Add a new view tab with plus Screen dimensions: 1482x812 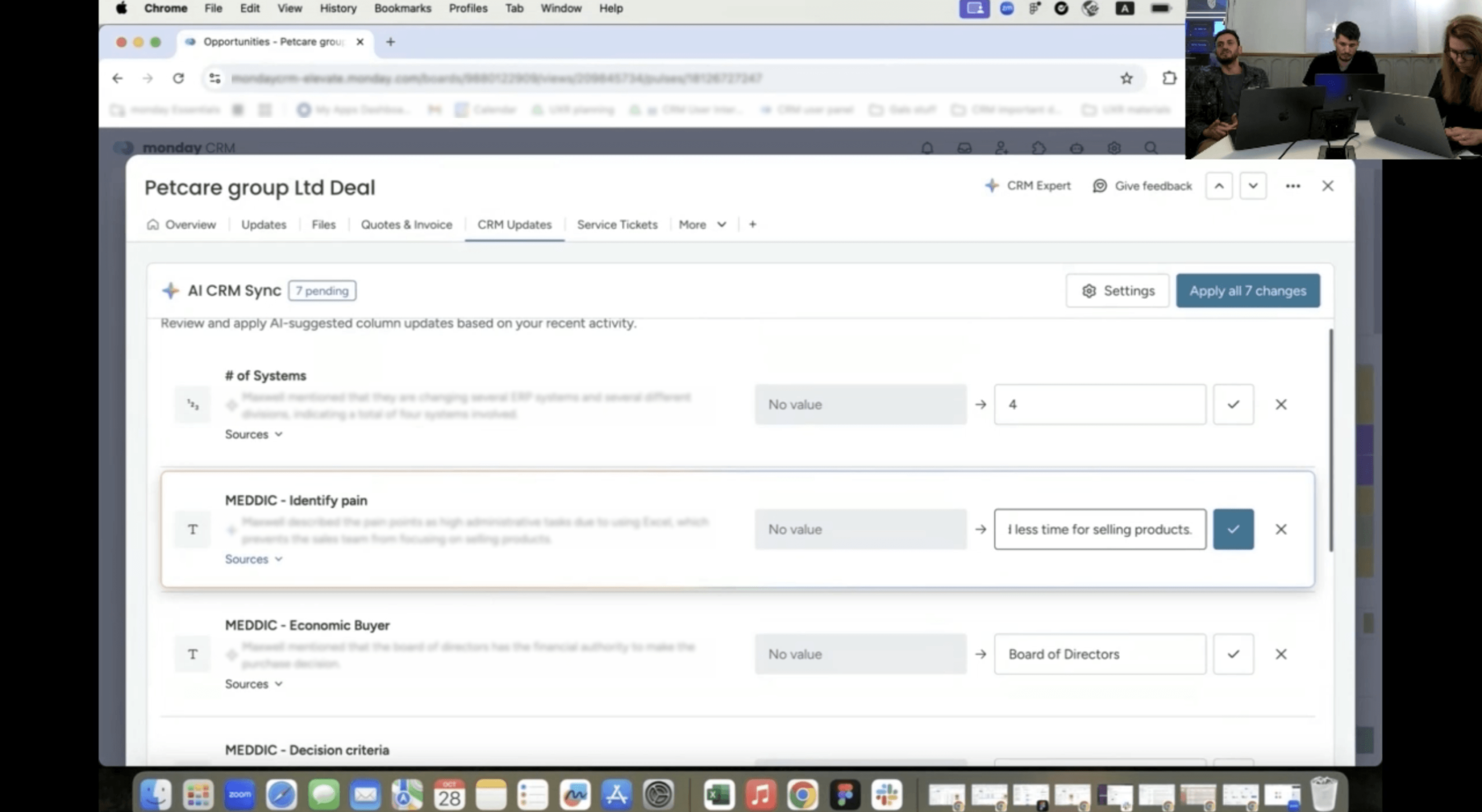[x=753, y=225]
